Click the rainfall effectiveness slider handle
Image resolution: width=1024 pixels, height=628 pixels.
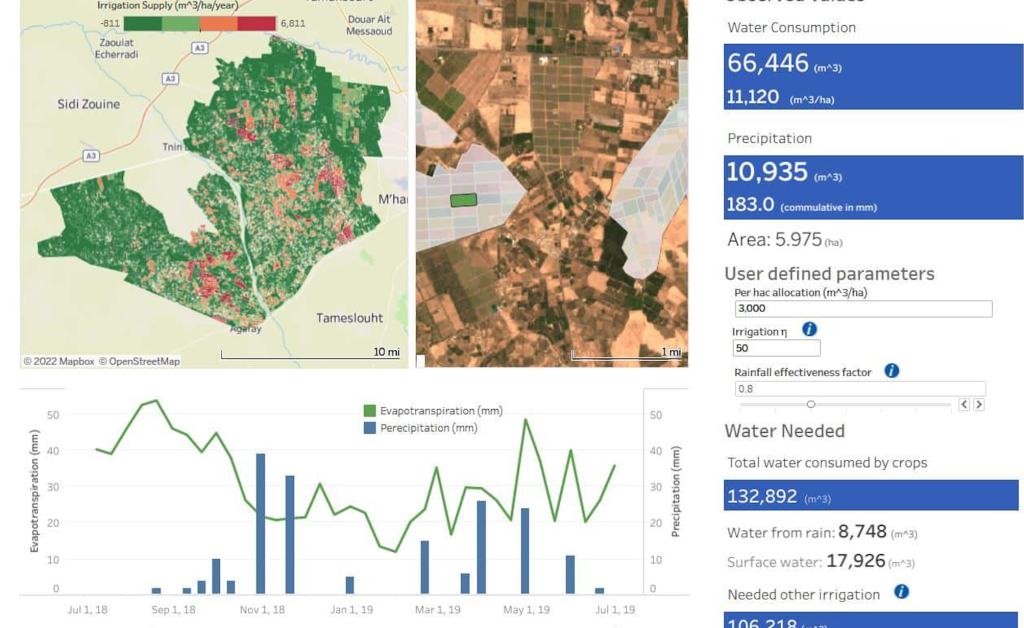tap(810, 405)
